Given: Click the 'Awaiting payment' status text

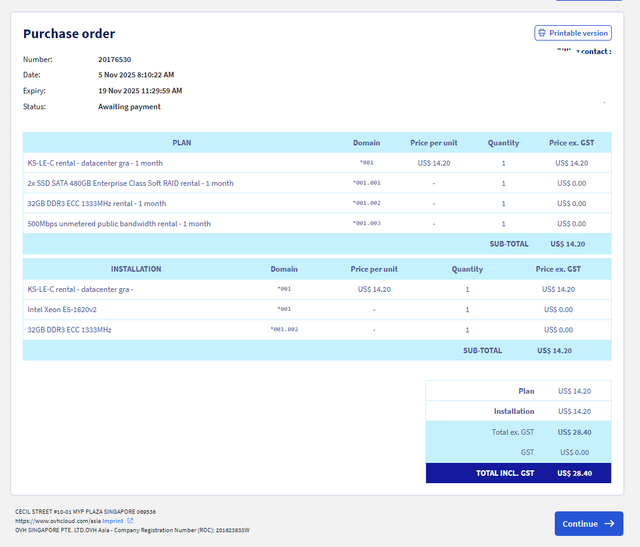Looking at the screenshot, I should coord(129,107).
